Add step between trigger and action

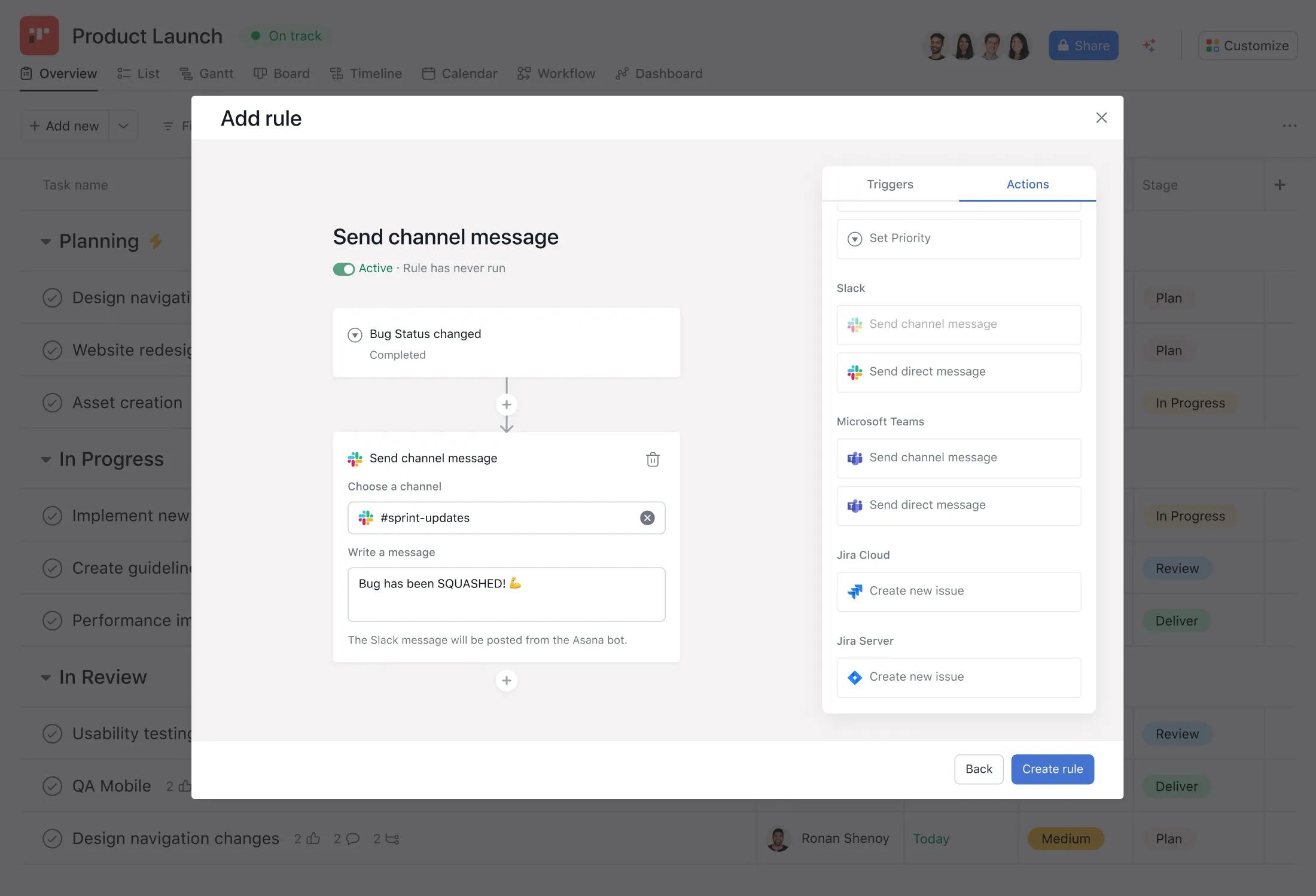point(507,405)
